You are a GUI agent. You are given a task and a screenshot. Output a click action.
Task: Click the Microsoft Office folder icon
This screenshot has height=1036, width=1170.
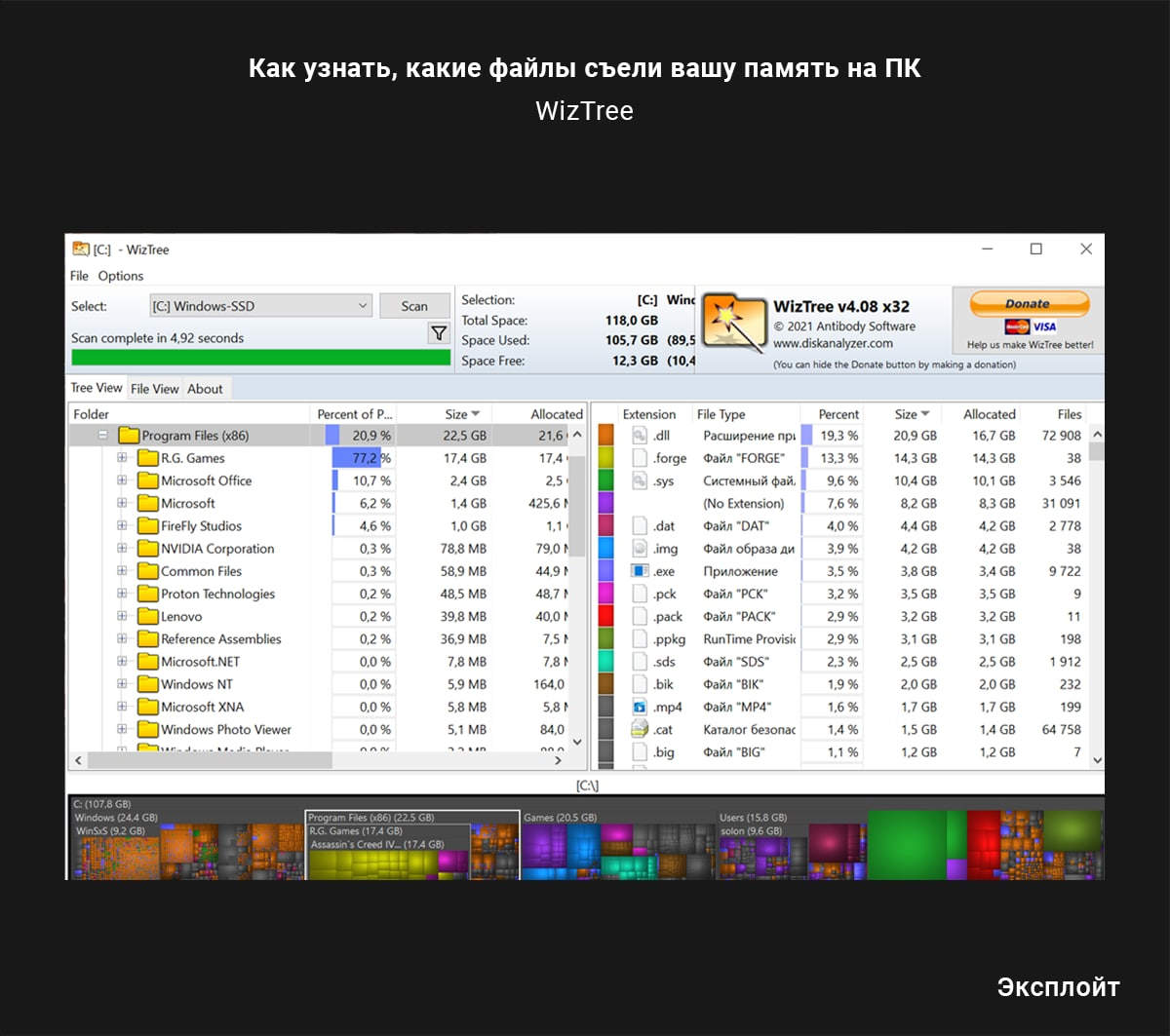pyautogui.click(x=148, y=480)
